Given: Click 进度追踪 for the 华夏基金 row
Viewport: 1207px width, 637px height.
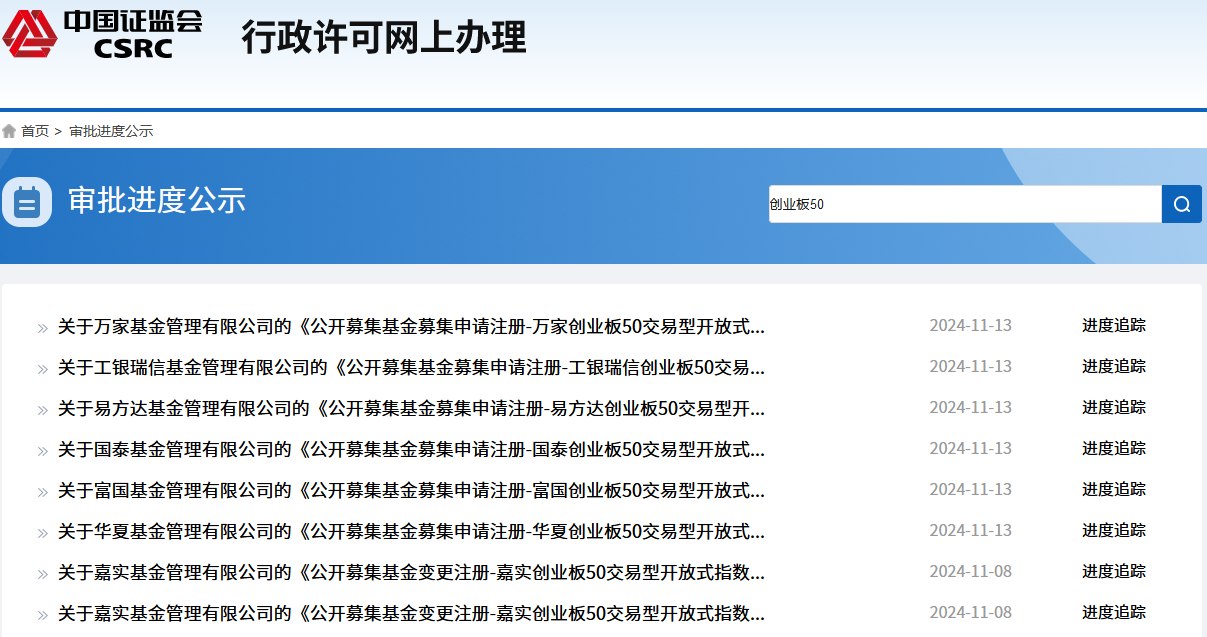Looking at the screenshot, I should 1114,530.
